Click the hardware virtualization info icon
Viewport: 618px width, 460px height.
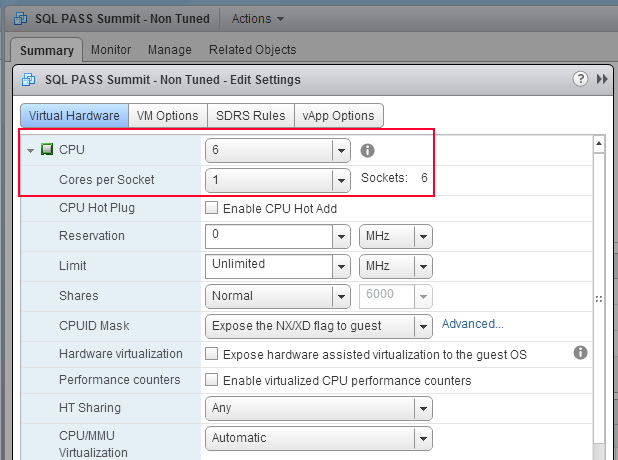point(580,353)
